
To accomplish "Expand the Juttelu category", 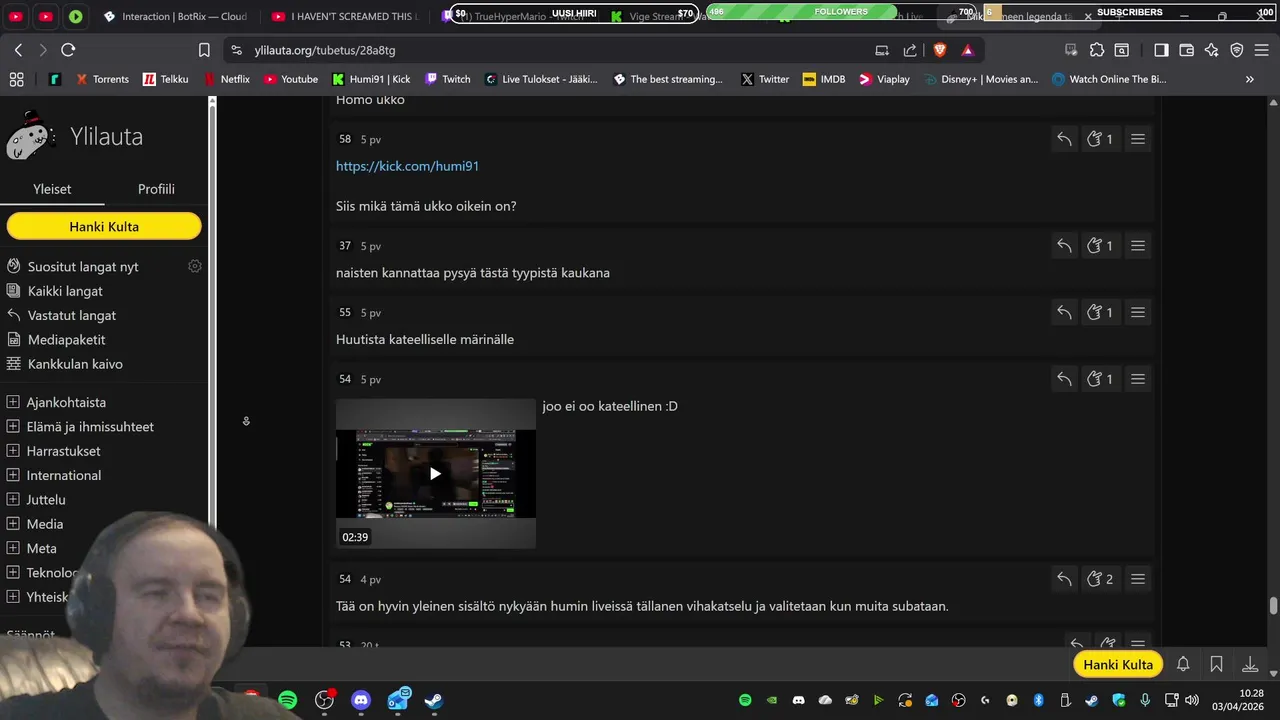I will tap(13, 500).
